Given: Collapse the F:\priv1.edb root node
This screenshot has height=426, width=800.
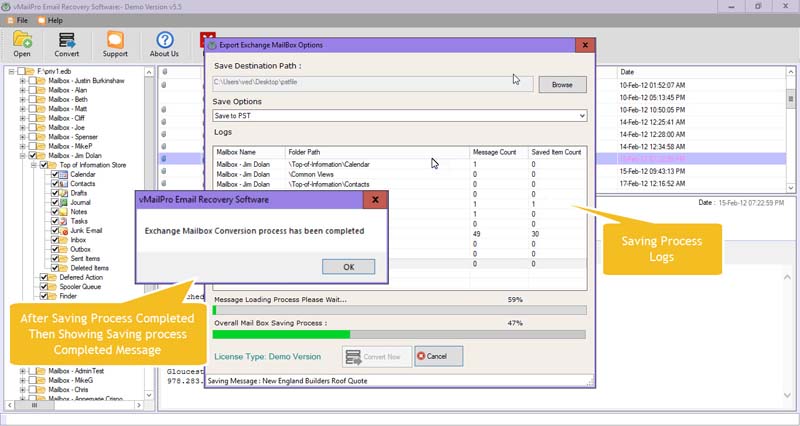Looking at the screenshot, I should pos(11,71).
